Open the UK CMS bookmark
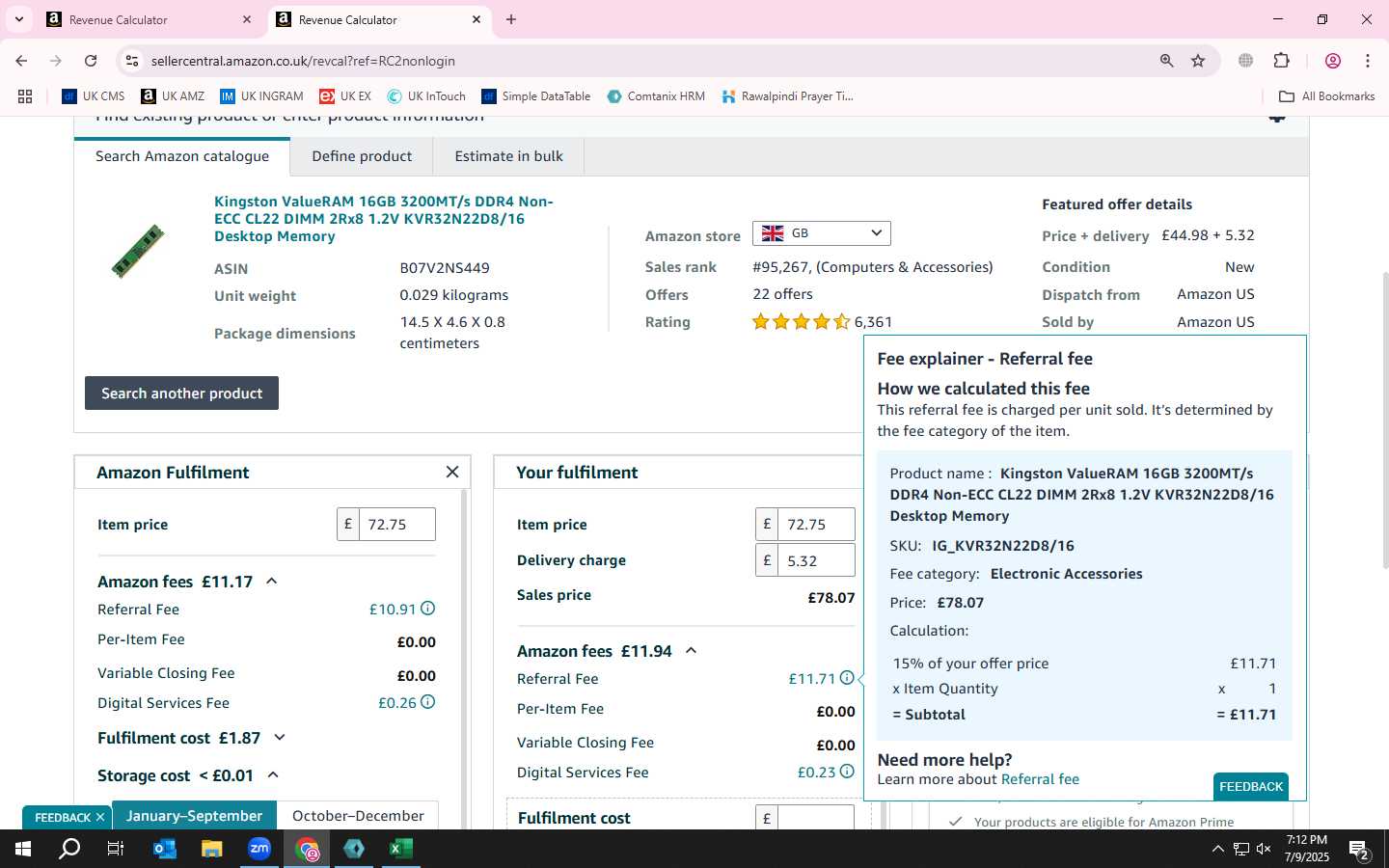Screen dimensions: 1389x868 tap(94, 96)
